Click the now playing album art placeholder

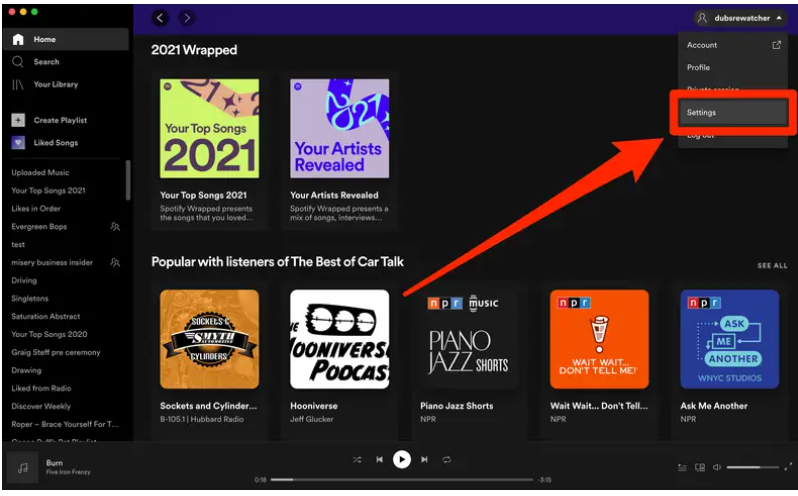coord(23,467)
